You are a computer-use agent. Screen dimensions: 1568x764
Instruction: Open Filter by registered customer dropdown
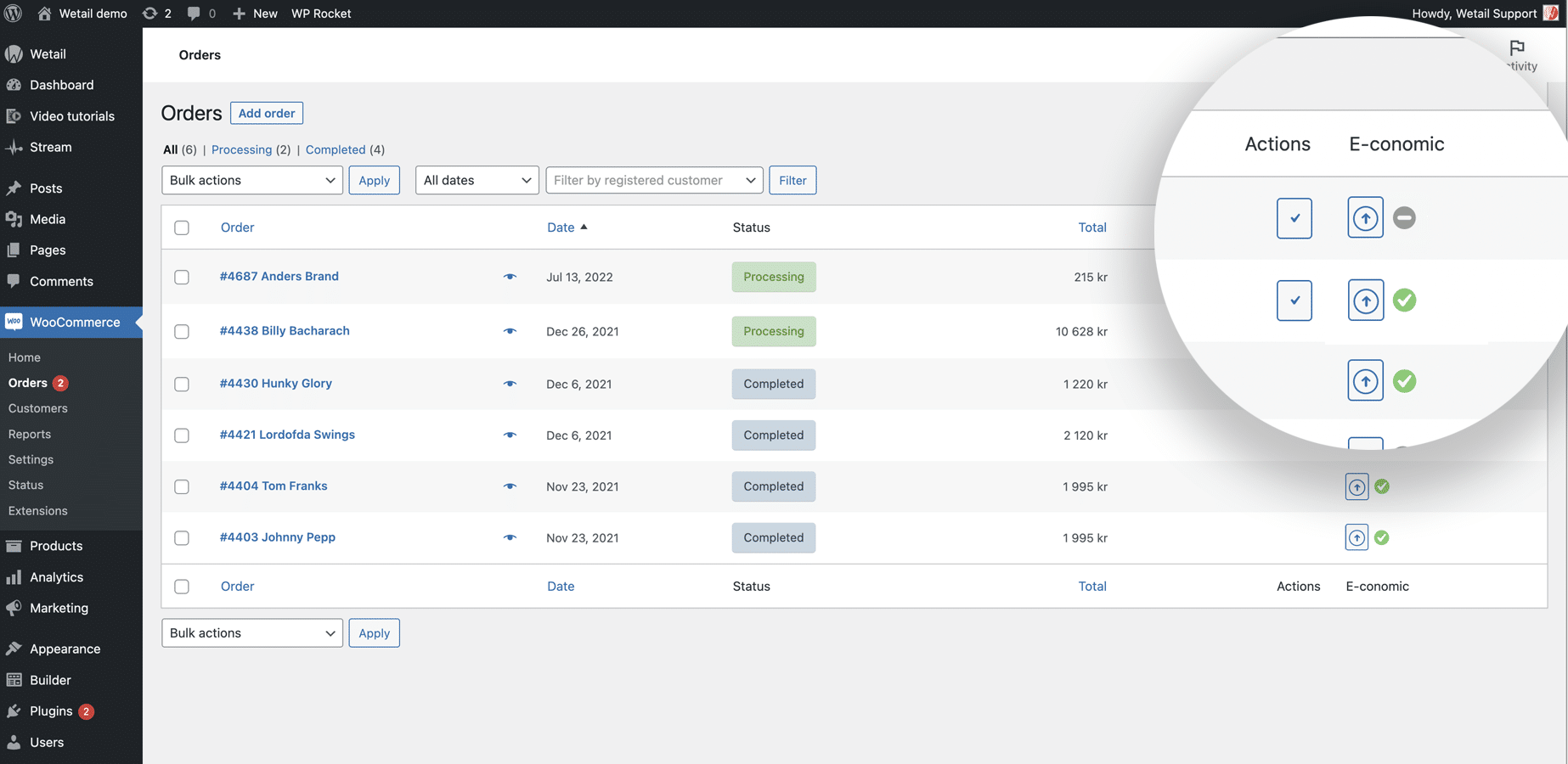[x=654, y=180]
